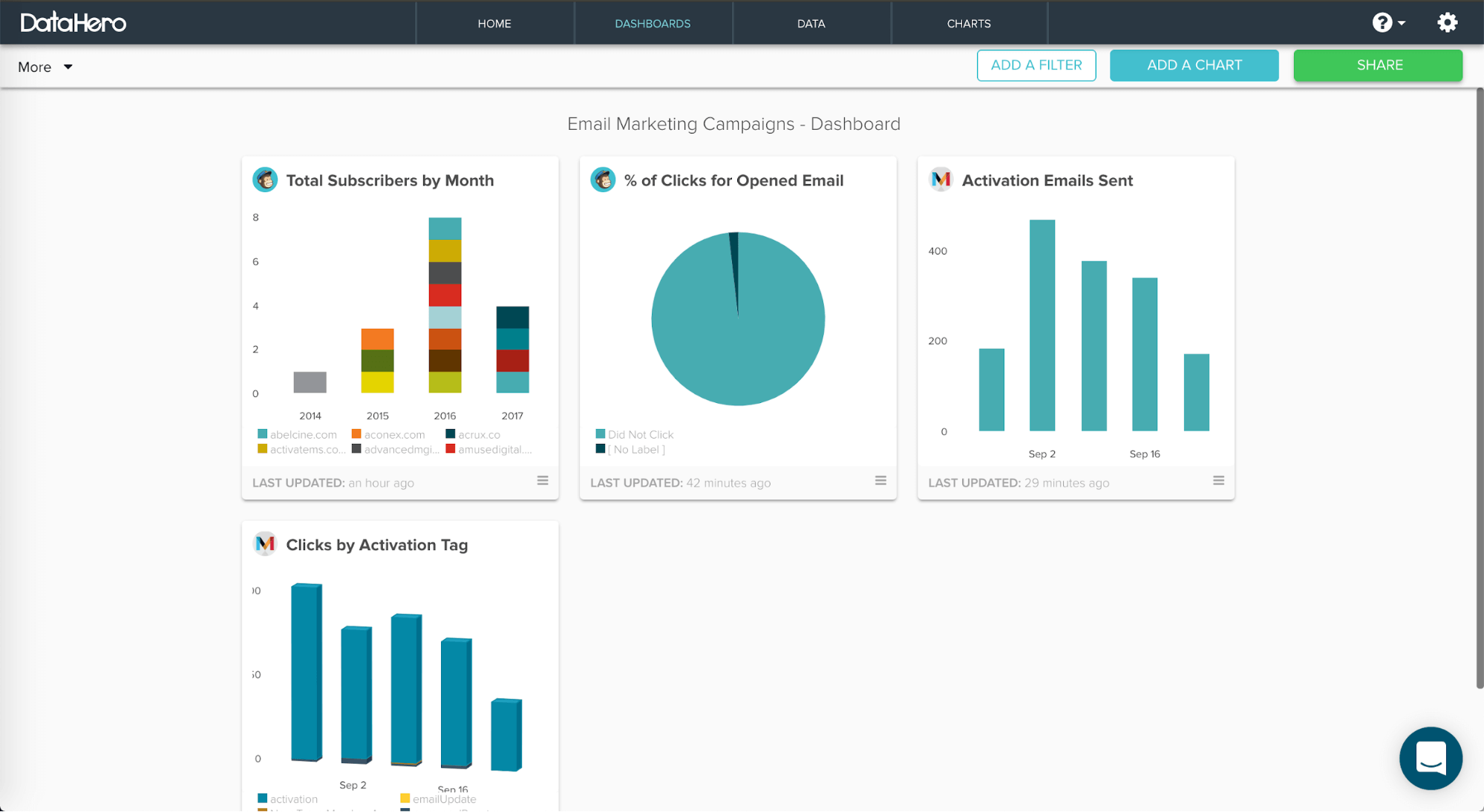This screenshot has width=1484, height=812.
Task: Click the green SHARE button
Action: tap(1378, 65)
